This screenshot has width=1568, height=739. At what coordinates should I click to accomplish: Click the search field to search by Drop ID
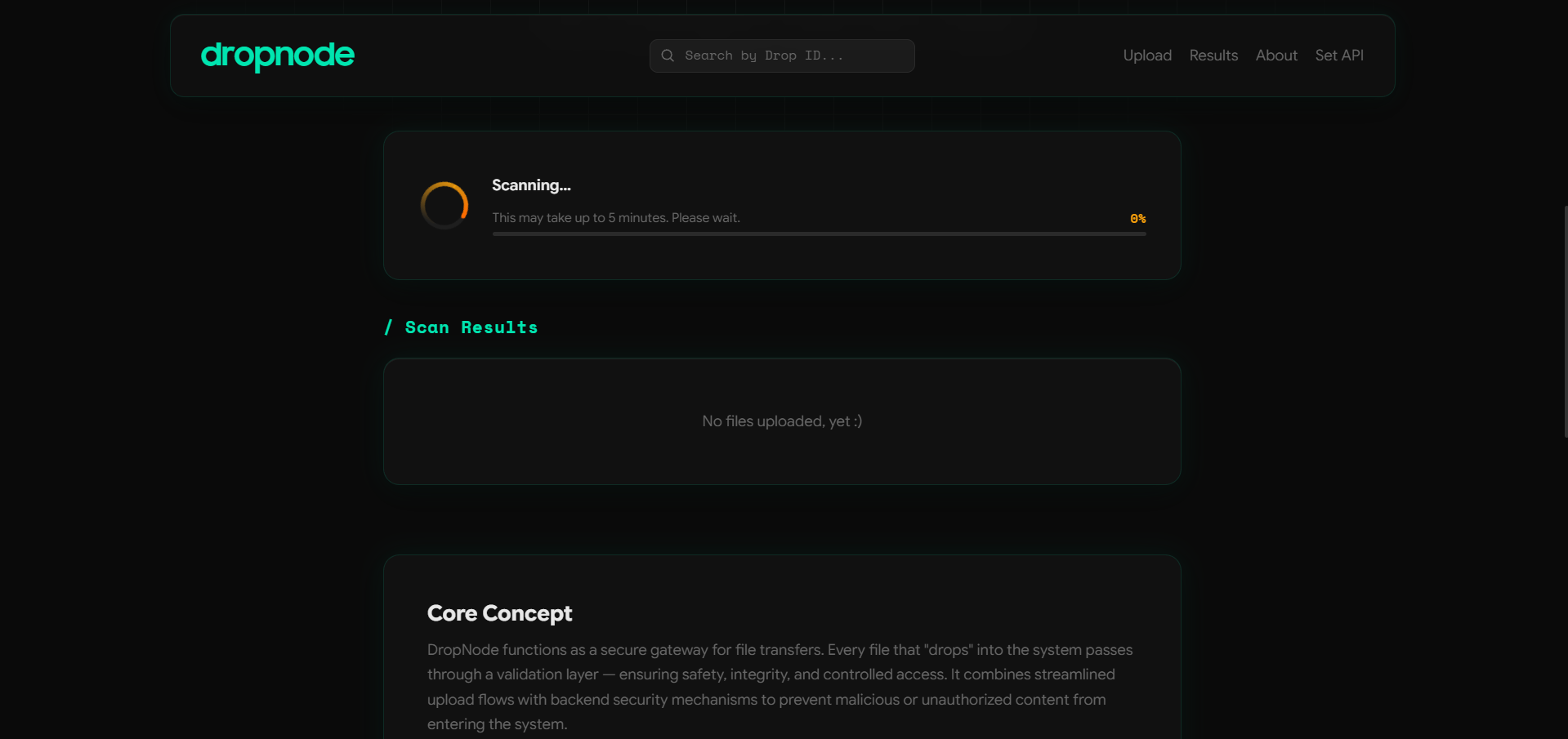click(781, 56)
